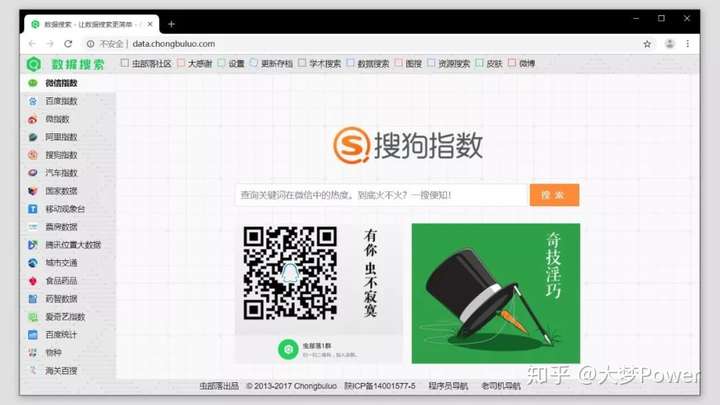The height and width of the screenshot is (405, 720).
Task: Open the browser three-dot menu
Action: click(687, 44)
